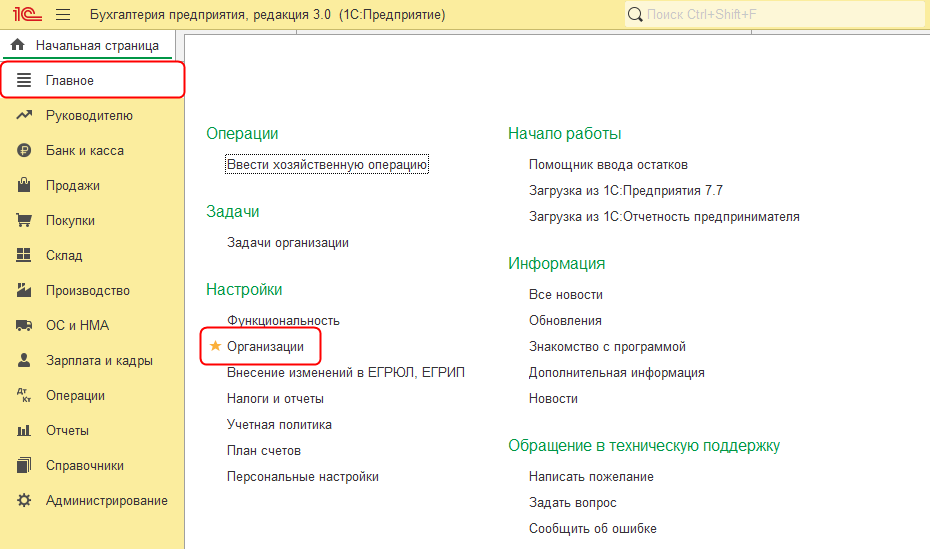Open the Склад section

coord(93,255)
